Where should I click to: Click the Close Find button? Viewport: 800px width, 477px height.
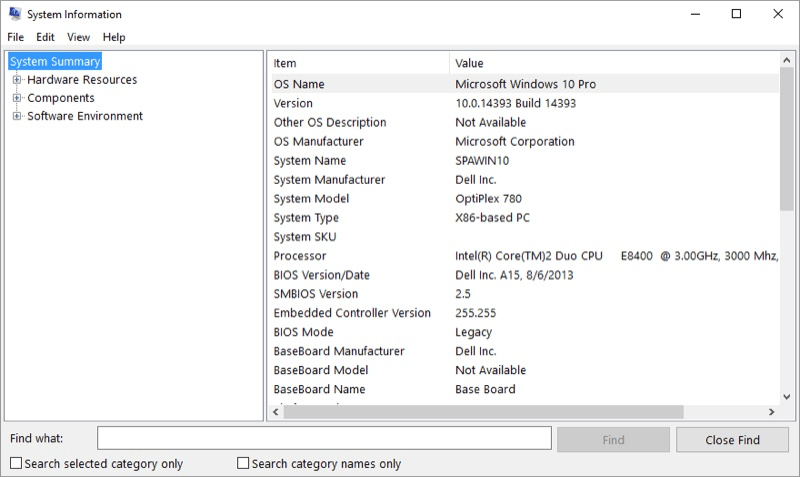tap(732, 440)
